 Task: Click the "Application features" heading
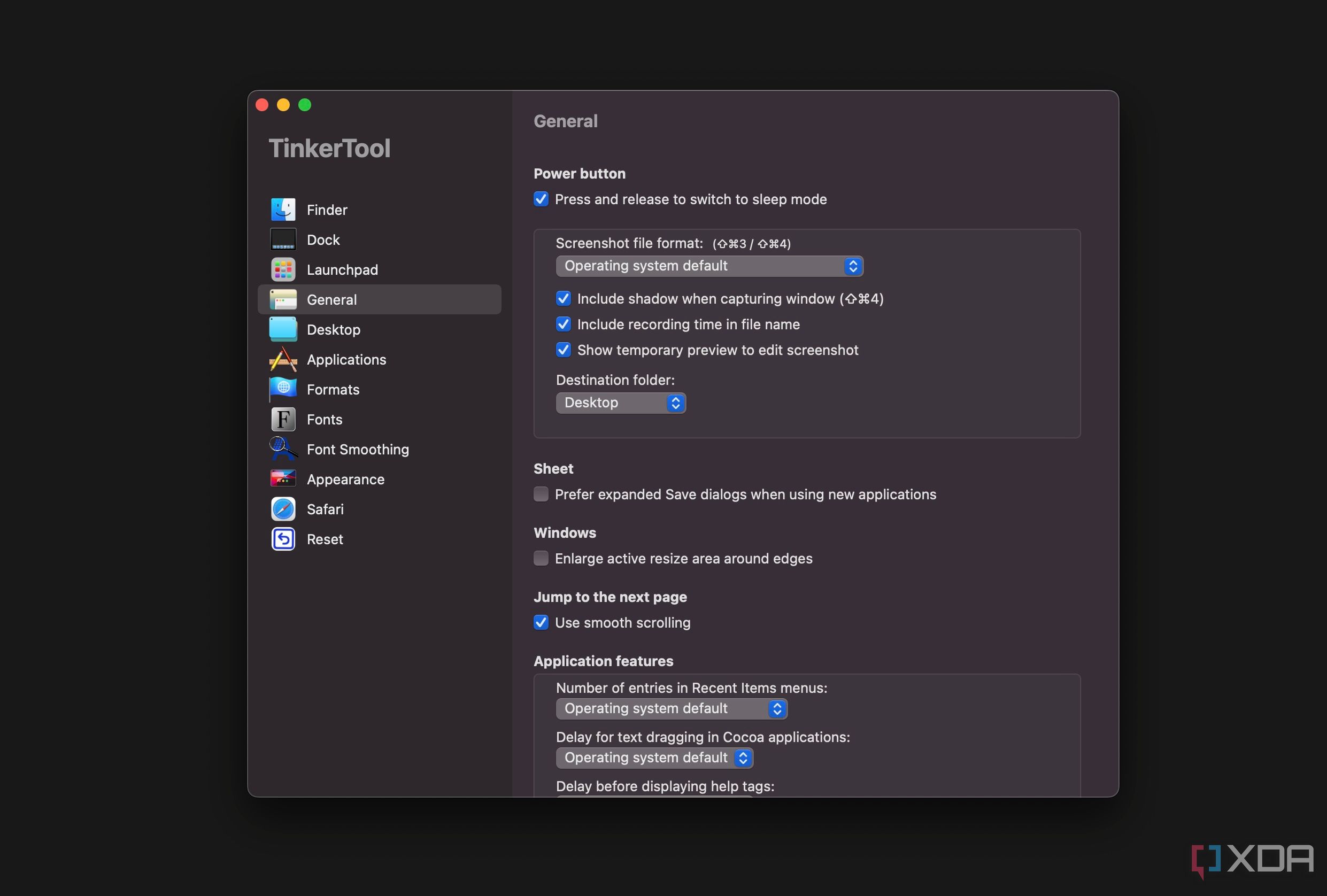[x=604, y=661]
